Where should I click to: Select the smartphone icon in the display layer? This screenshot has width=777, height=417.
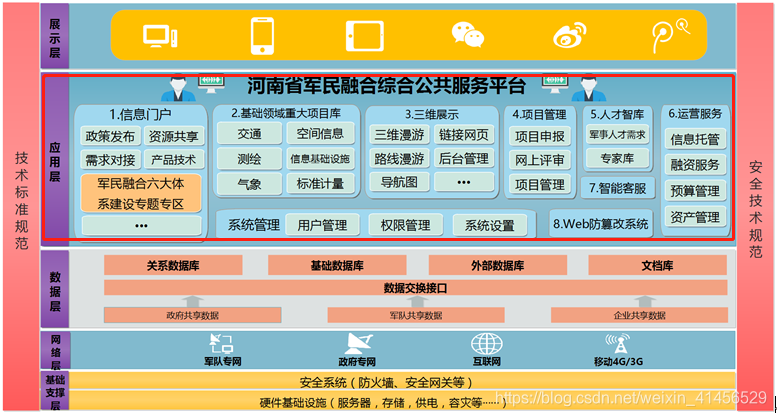[x=262, y=36]
